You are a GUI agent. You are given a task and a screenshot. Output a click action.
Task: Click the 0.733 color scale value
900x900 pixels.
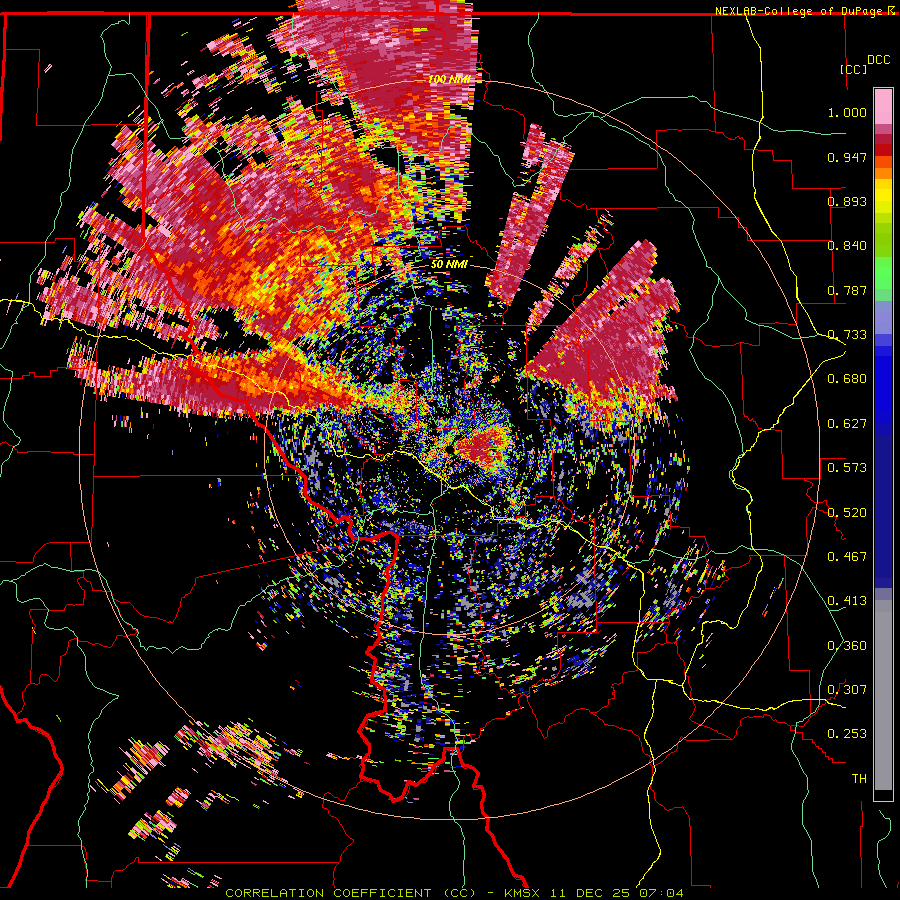(x=847, y=335)
